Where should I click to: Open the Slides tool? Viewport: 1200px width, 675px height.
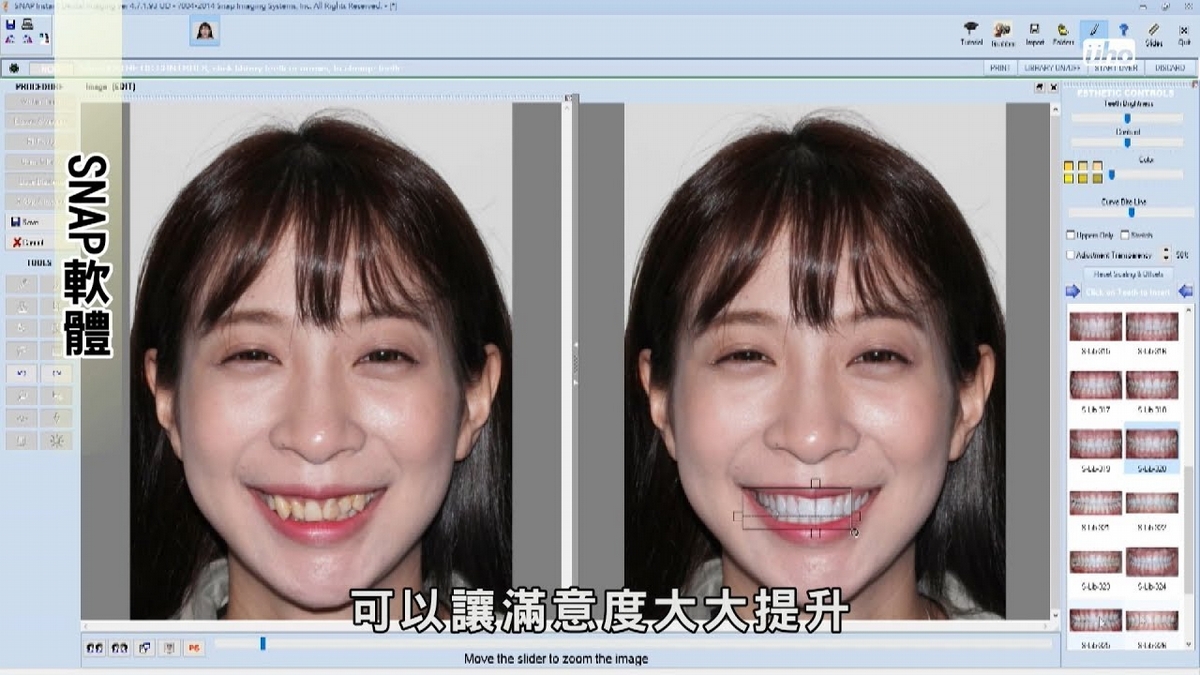(1154, 33)
